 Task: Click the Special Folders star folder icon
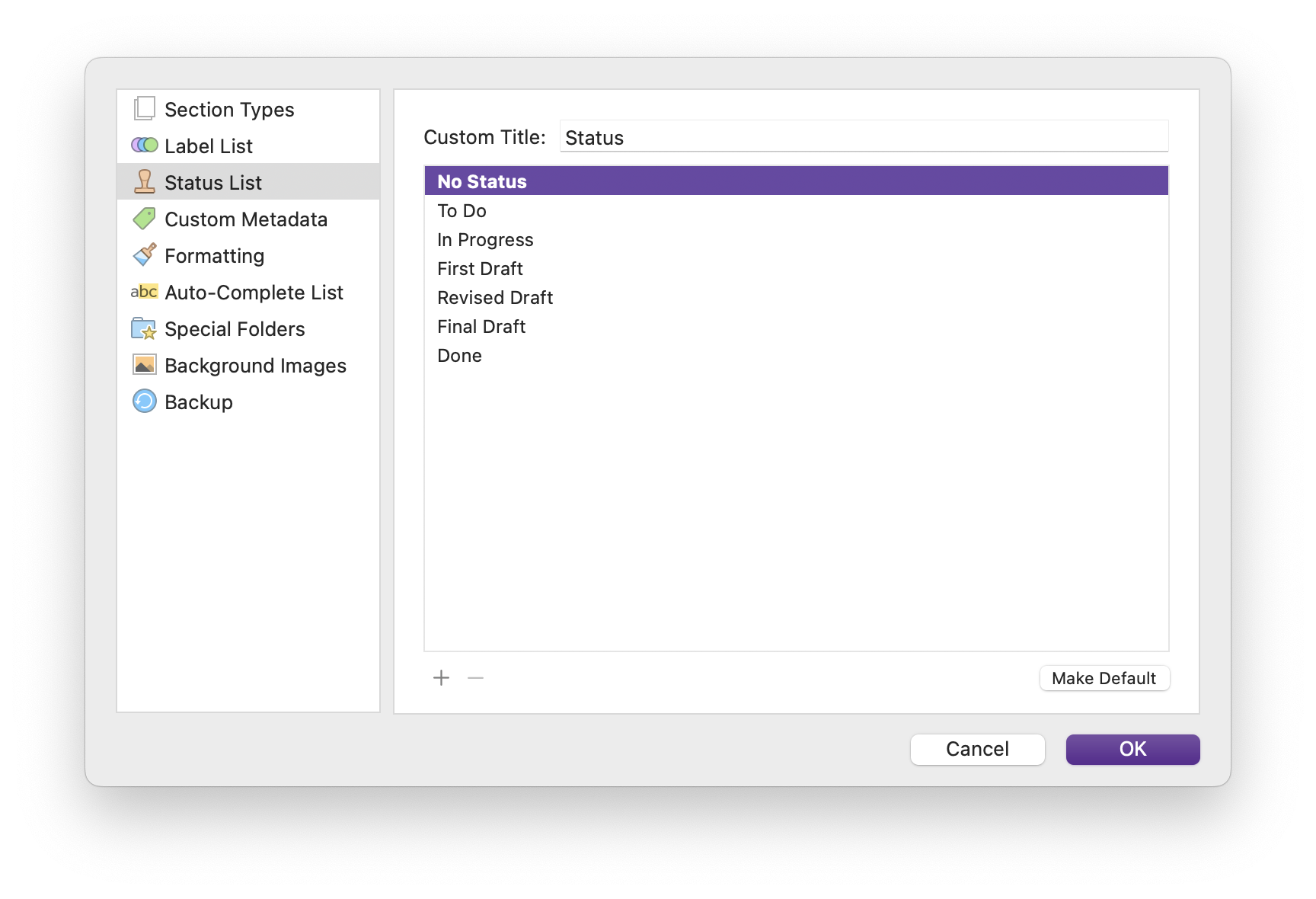(144, 328)
